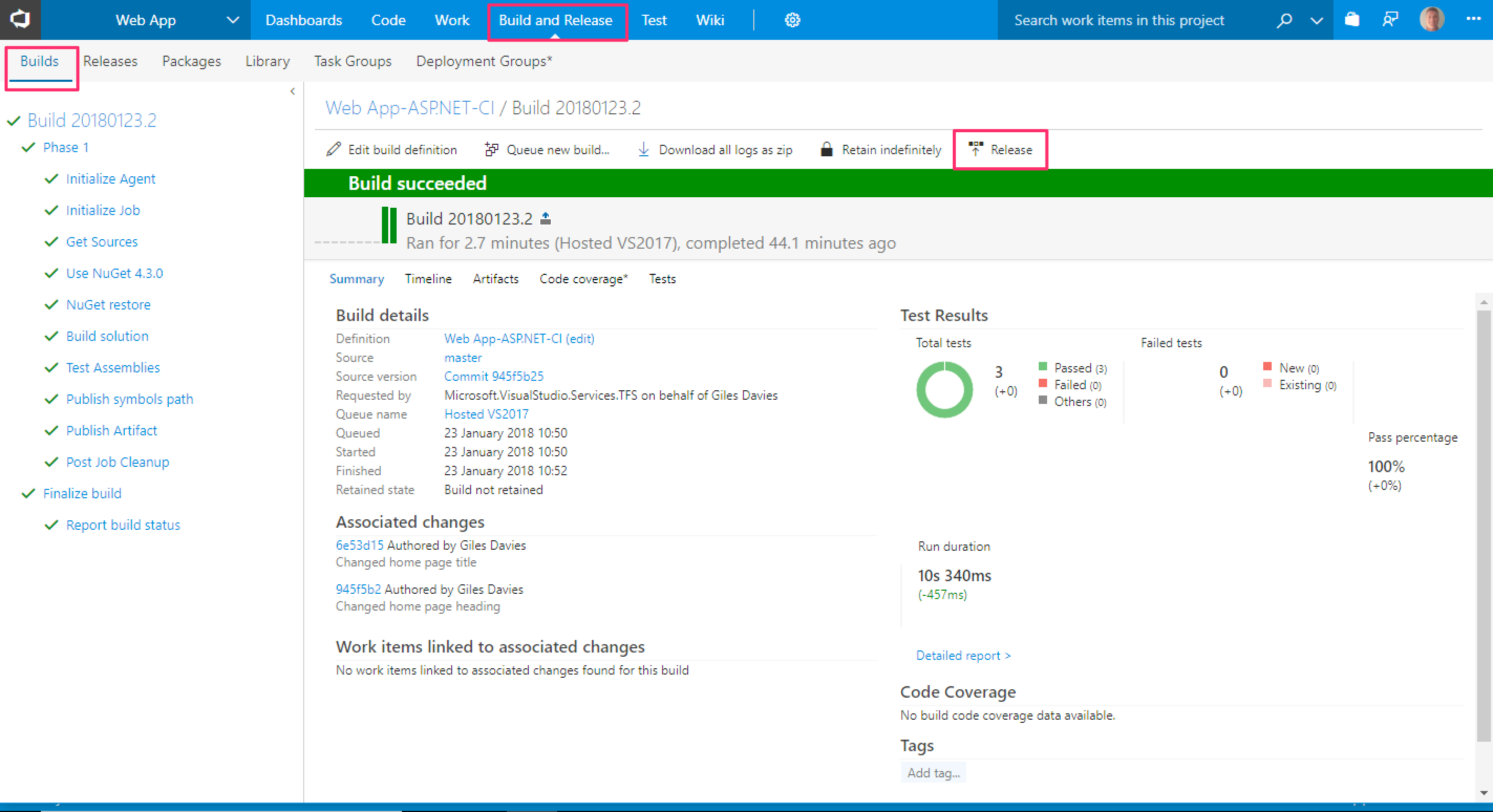This screenshot has height=812, width=1493.
Task: Open Commit 945f5b25 link
Action: (x=493, y=376)
